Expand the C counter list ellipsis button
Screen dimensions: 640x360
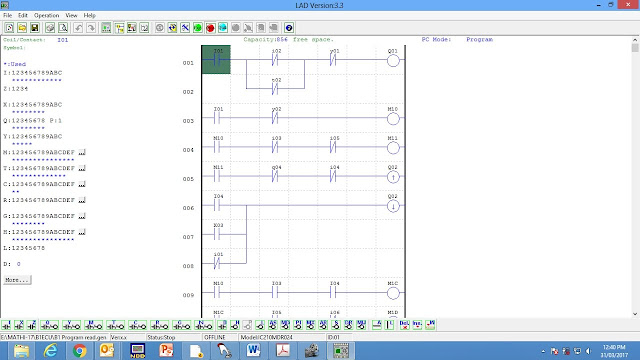pos(82,184)
